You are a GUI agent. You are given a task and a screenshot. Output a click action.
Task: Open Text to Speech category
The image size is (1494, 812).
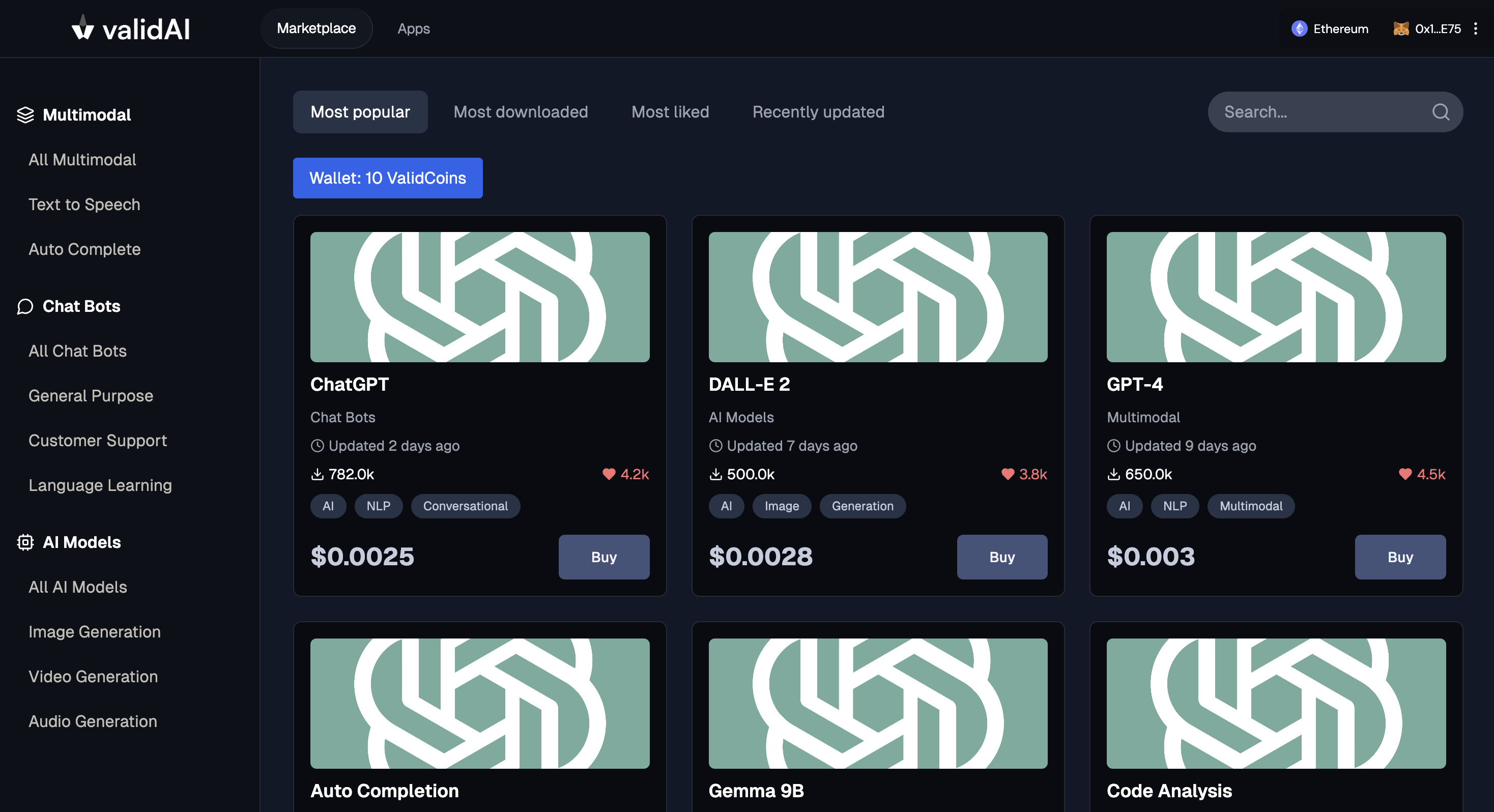(84, 204)
